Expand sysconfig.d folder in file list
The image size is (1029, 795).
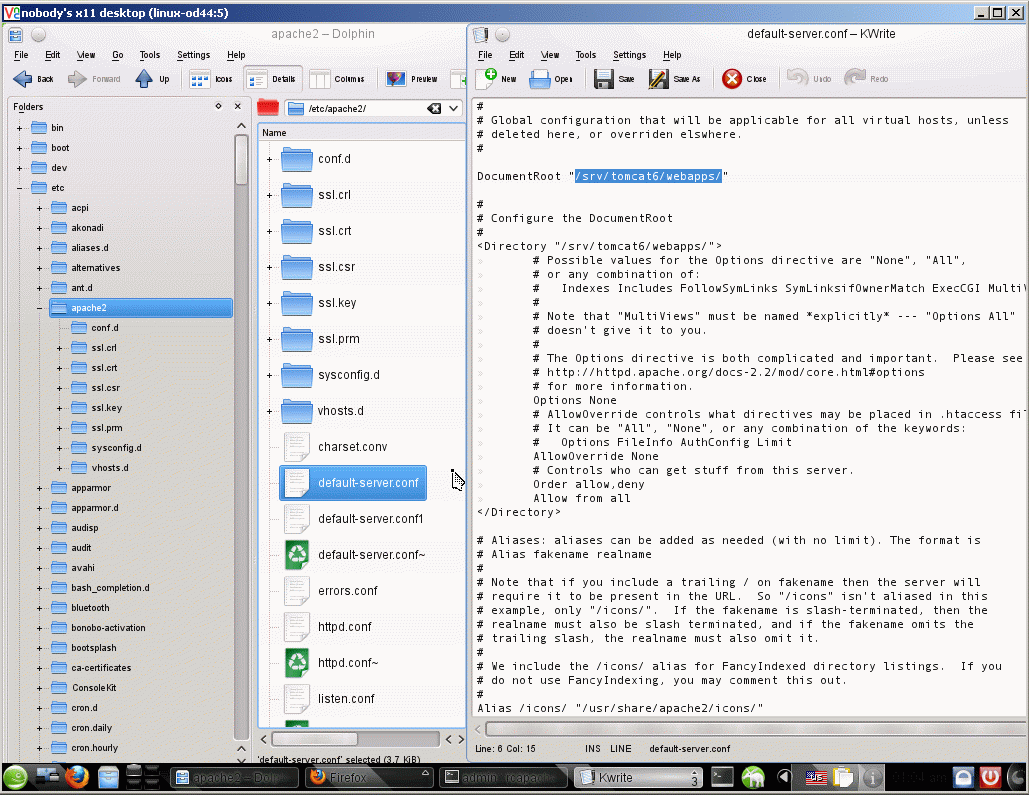[x=269, y=376]
